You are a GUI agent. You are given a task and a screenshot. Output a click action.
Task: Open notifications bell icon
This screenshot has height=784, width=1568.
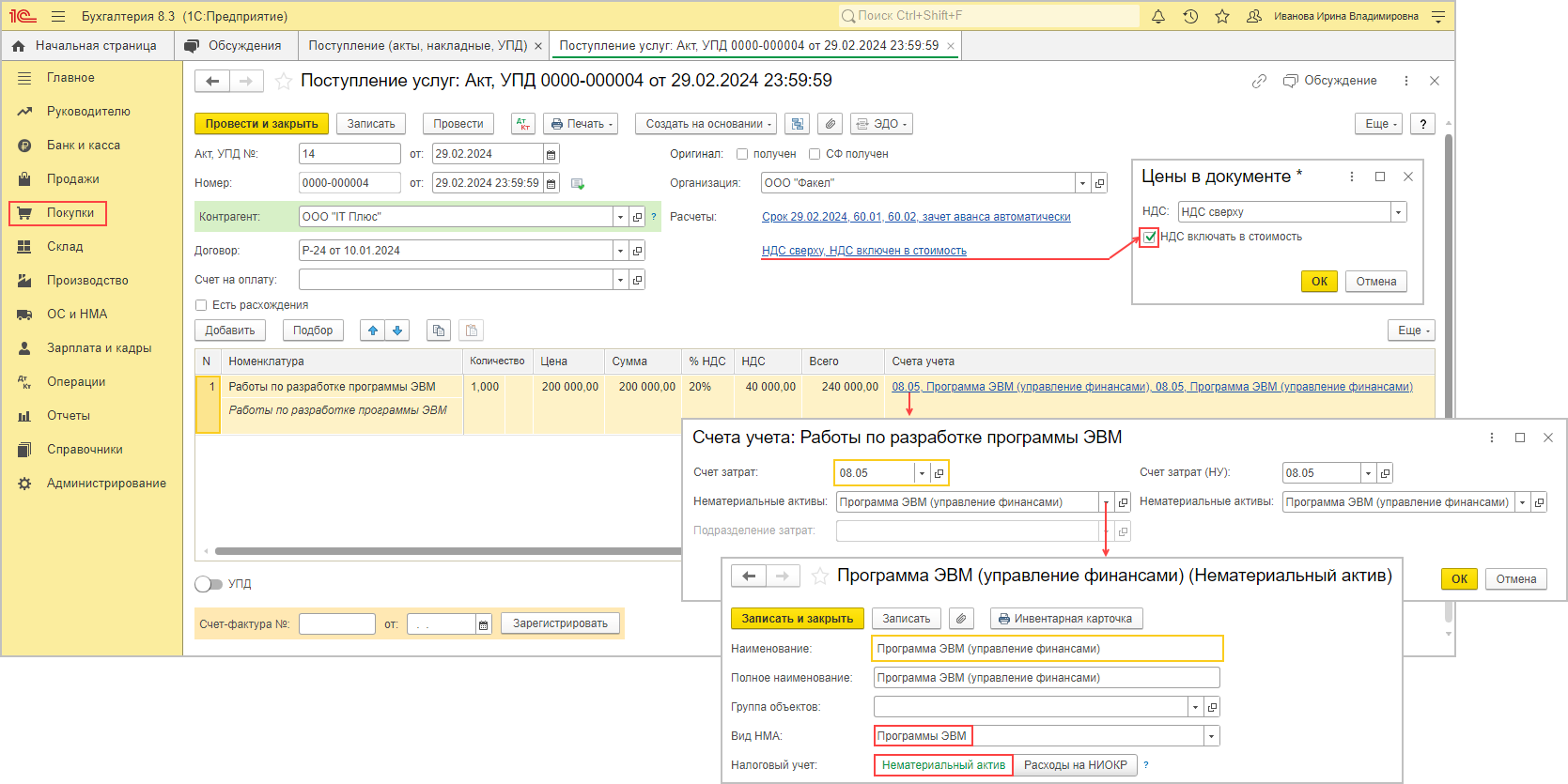[1158, 16]
